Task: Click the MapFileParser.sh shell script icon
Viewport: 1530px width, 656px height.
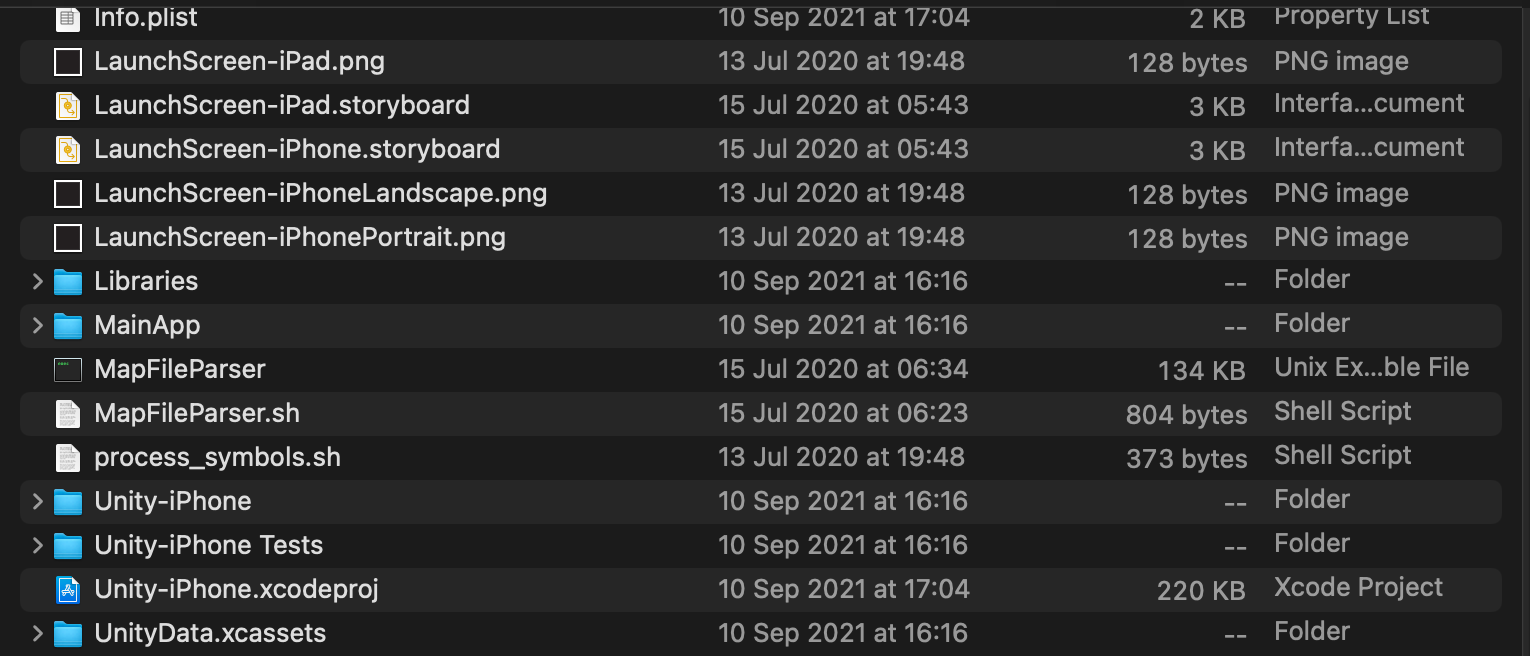Action: (x=67, y=413)
